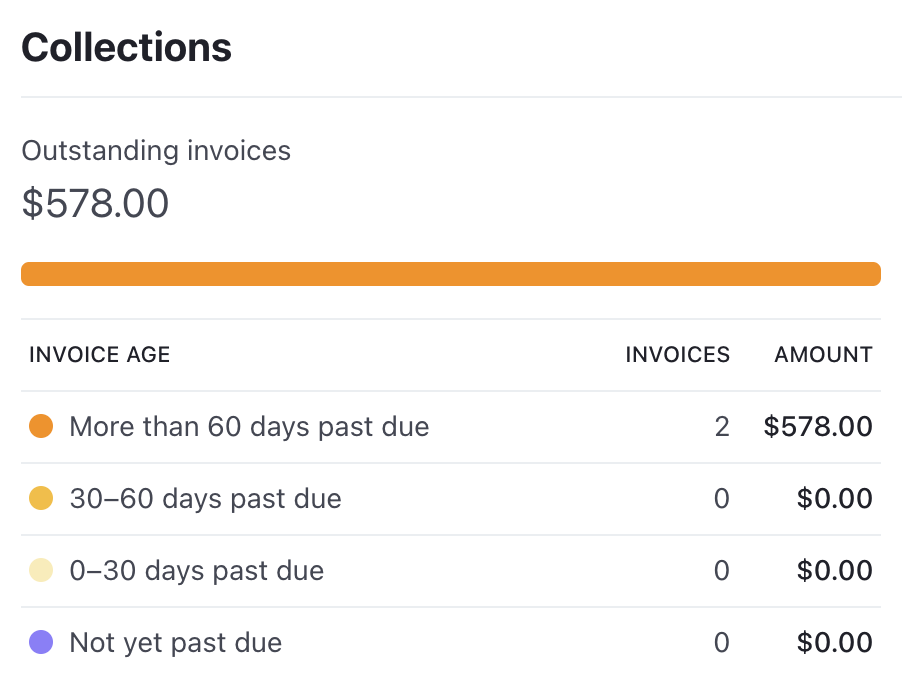902x698 pixels.
Task: Select the AMOUNT column header
Action: pyautogui.click(x=822, y=355)
